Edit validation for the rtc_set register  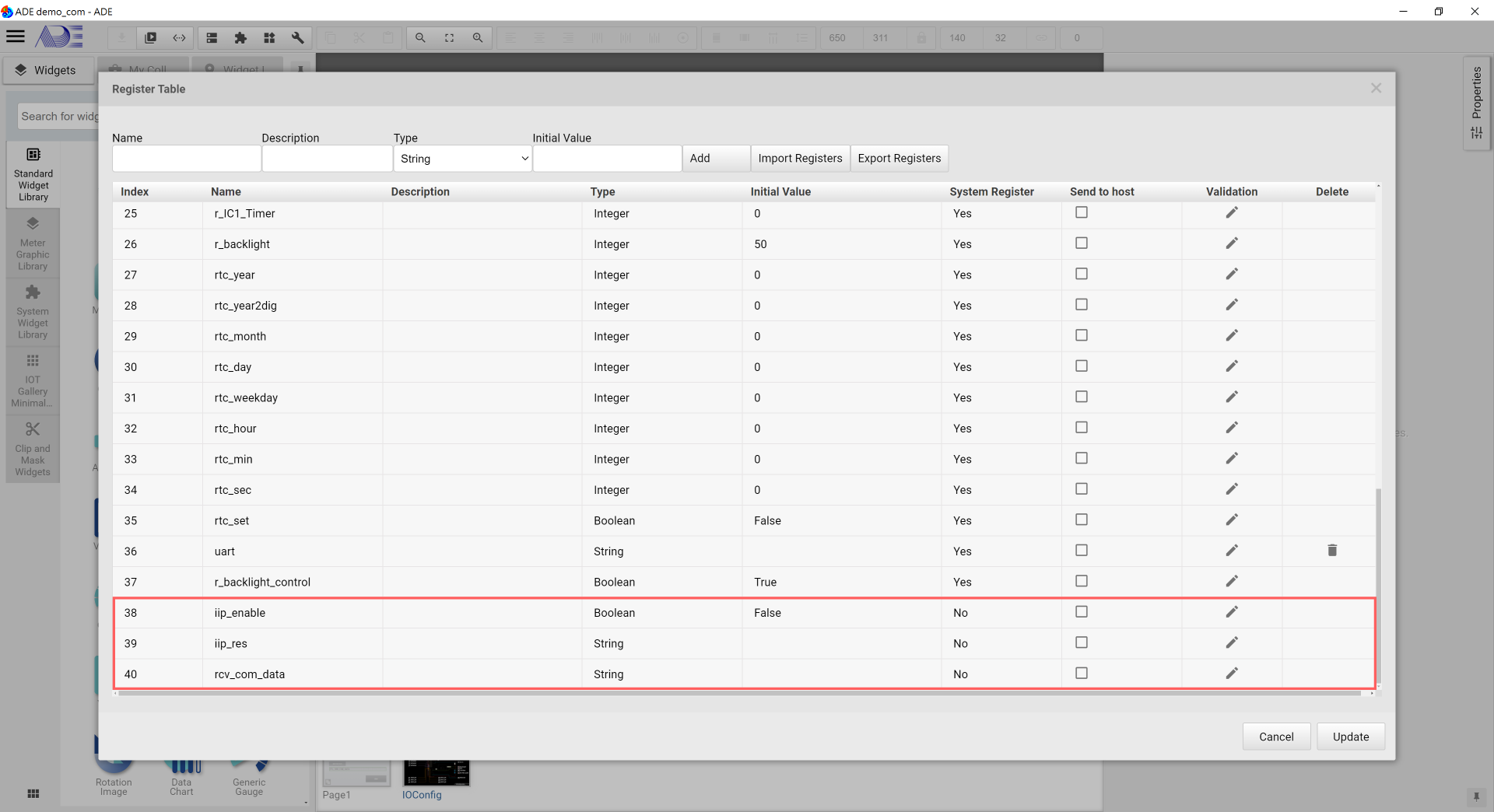point(1231,520)
